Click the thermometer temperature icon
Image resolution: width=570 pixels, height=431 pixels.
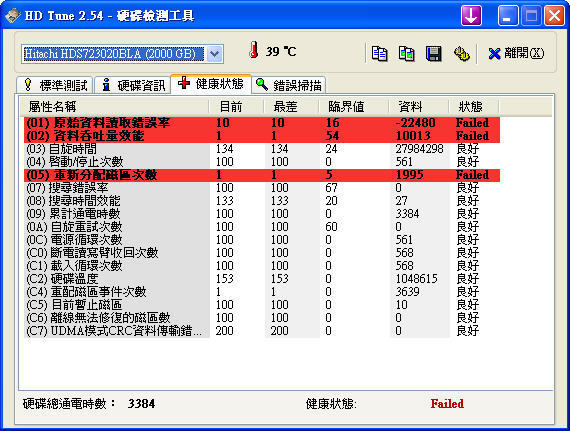click(254, 50)
